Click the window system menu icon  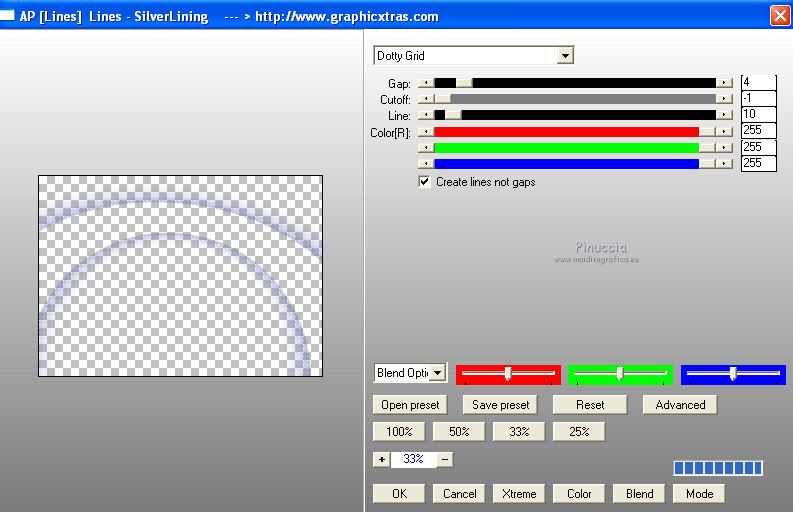(7, 16)
